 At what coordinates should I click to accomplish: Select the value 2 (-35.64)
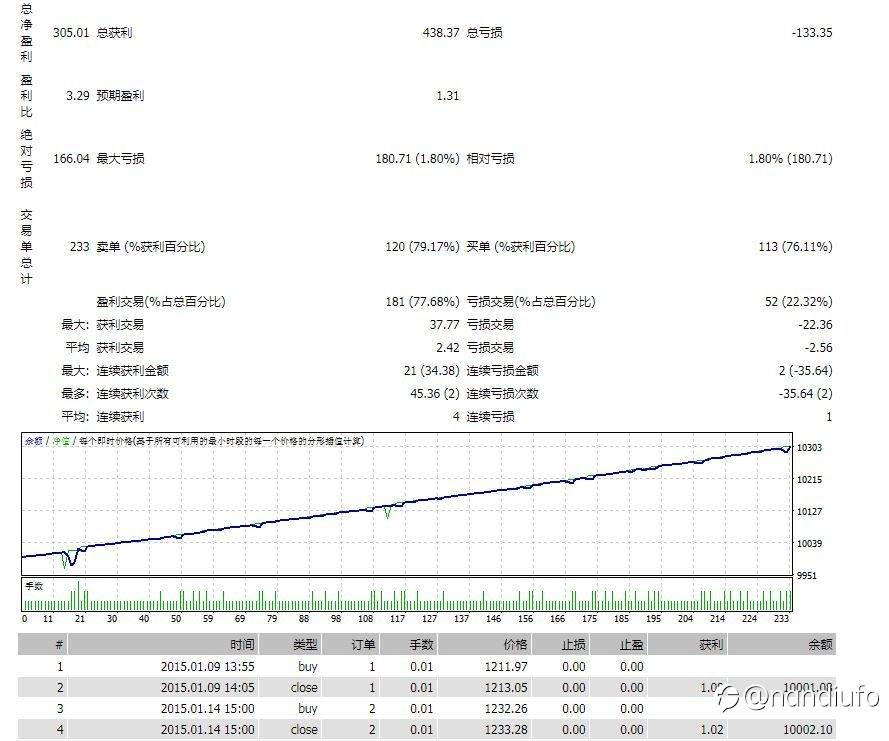click(806, 371)
